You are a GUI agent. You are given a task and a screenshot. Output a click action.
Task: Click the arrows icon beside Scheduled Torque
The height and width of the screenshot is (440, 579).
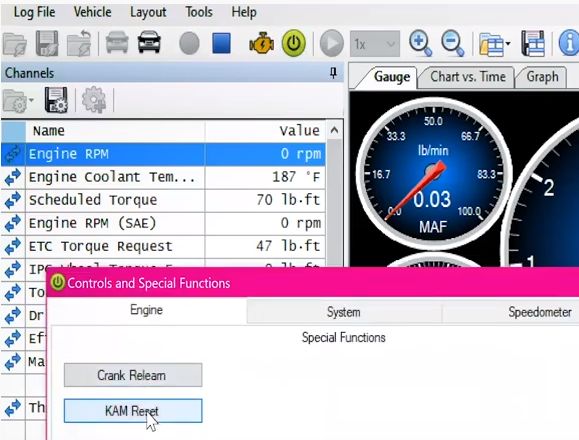click(x=13, y=200)
